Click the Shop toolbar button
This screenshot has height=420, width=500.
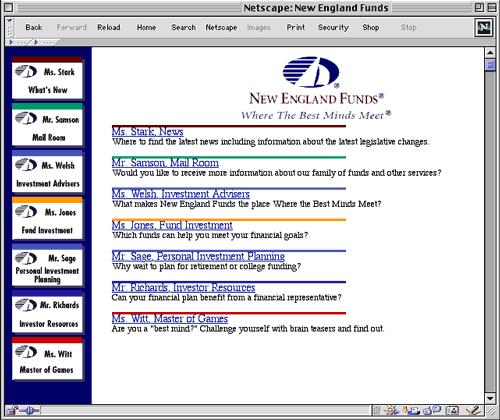(371, 27)
